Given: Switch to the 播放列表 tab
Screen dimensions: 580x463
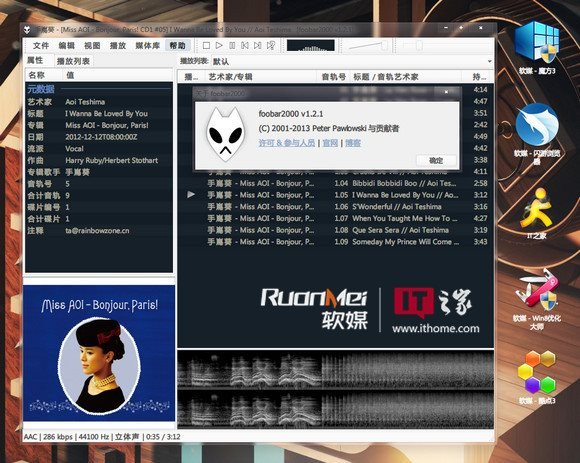Looking at the screenshot, I should click(73, 61).
